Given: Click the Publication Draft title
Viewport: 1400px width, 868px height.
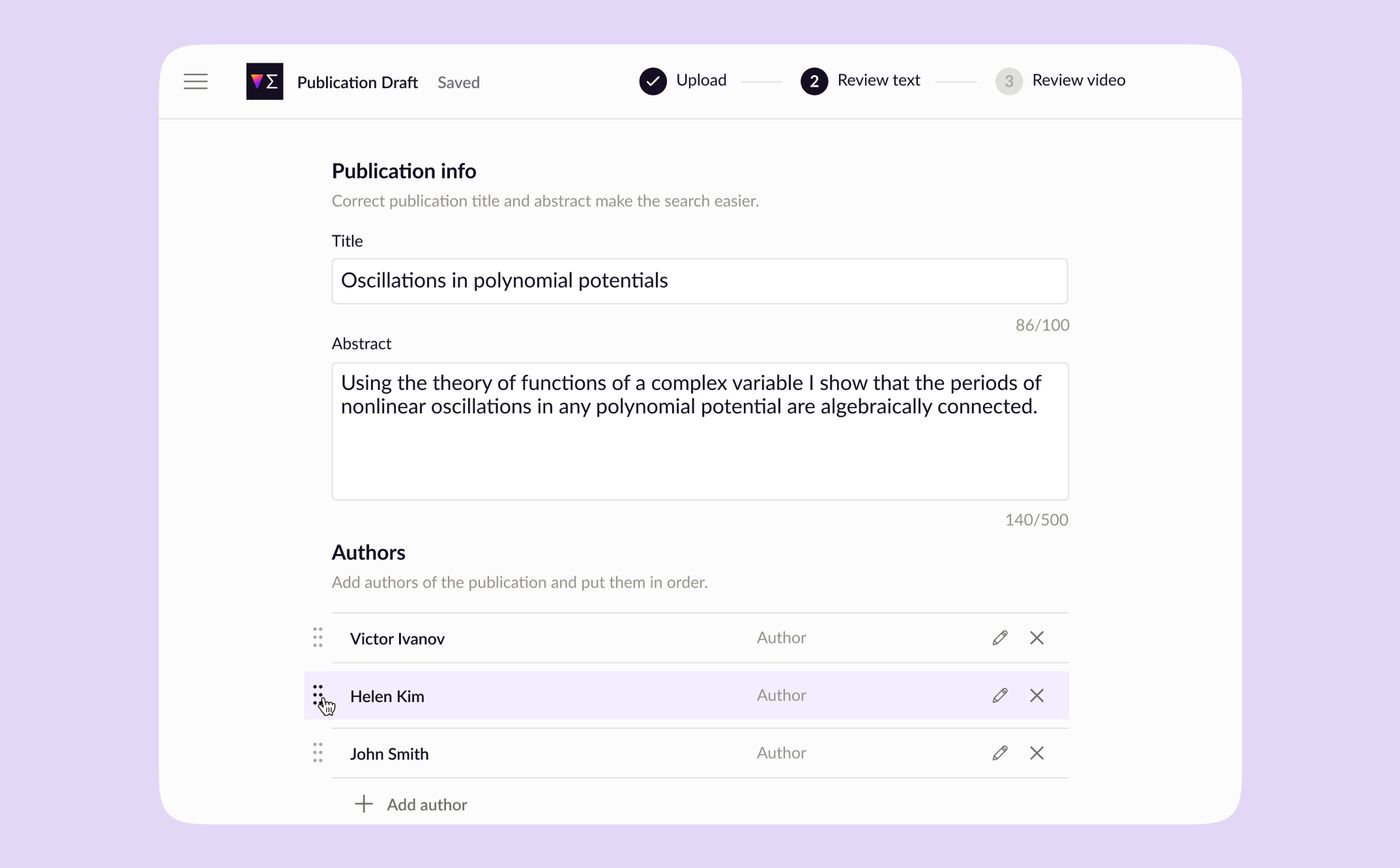Looking at the screenshot, I should [357, 82].
